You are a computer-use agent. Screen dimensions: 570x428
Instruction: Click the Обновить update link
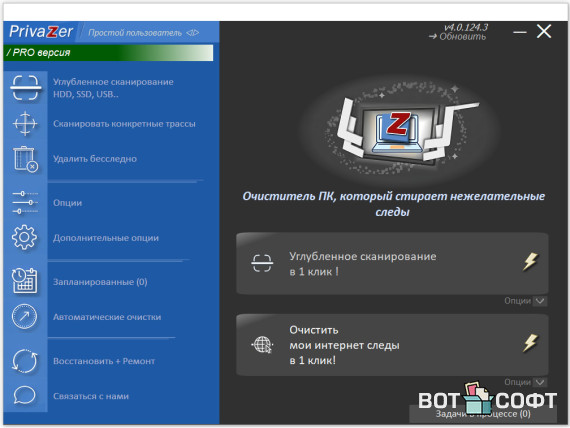[x=457, y=37]
